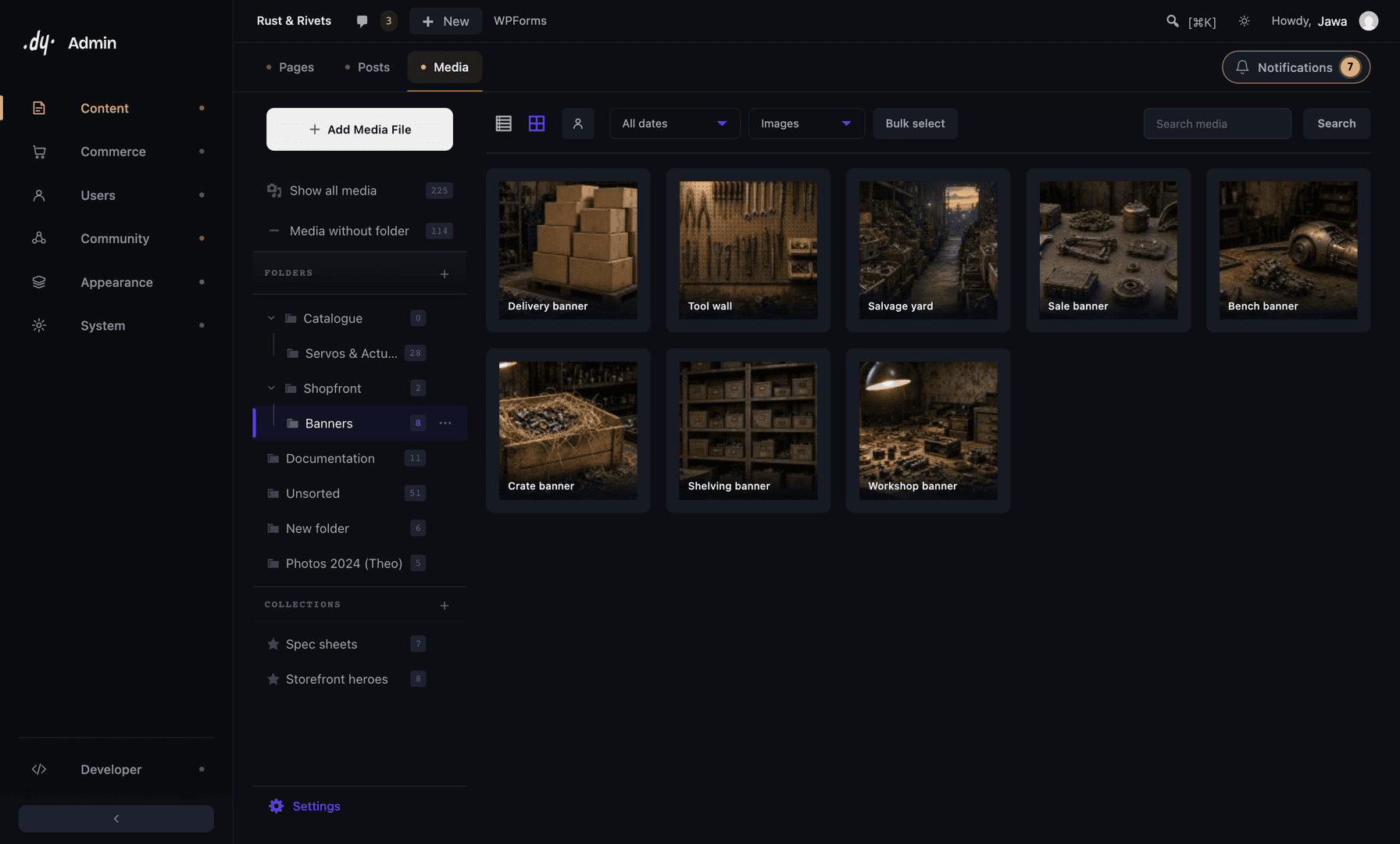This screenshot has width=1400, height=844.
Task: Click the Community sidebar icon
Action: pyautogui.click(x=39, y=238)
